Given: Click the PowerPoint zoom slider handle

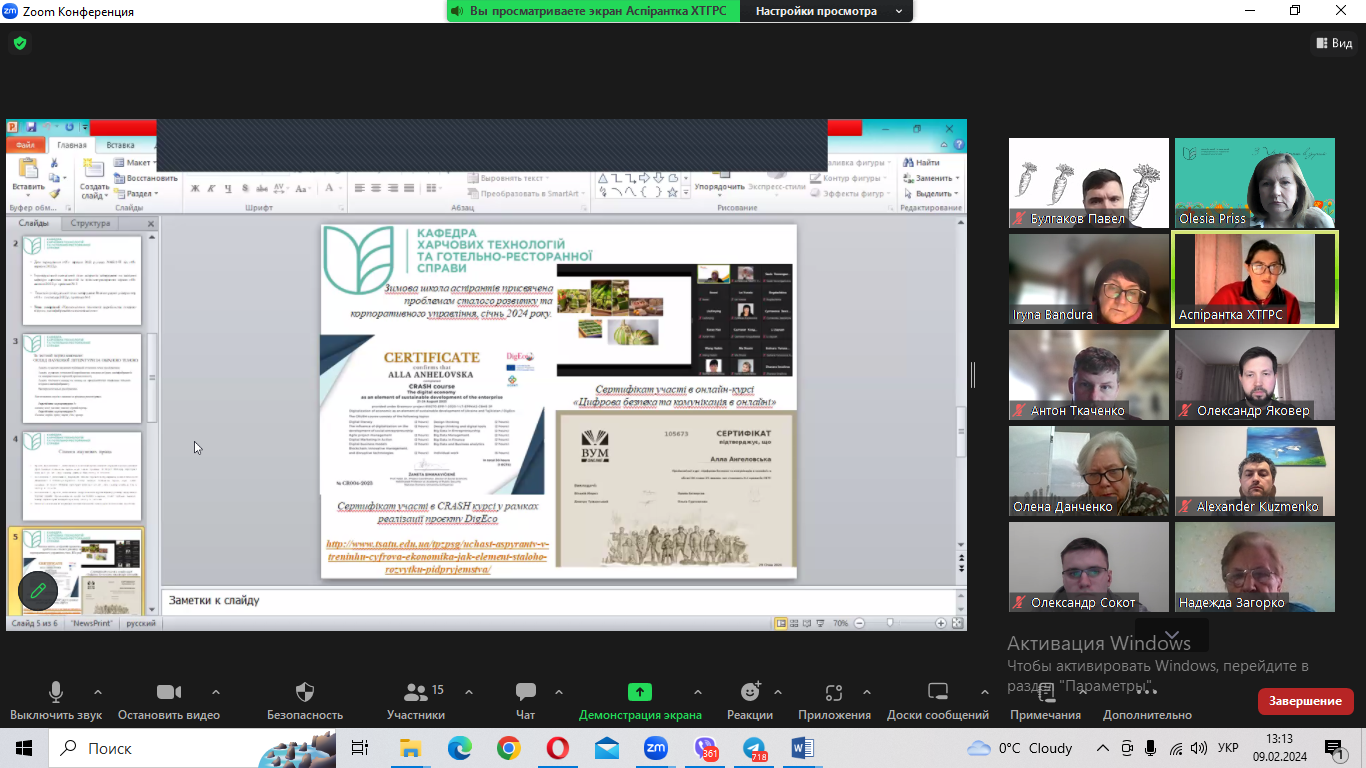Looking at the screenshot, I should pyautogui.click(x=890, y=623).
